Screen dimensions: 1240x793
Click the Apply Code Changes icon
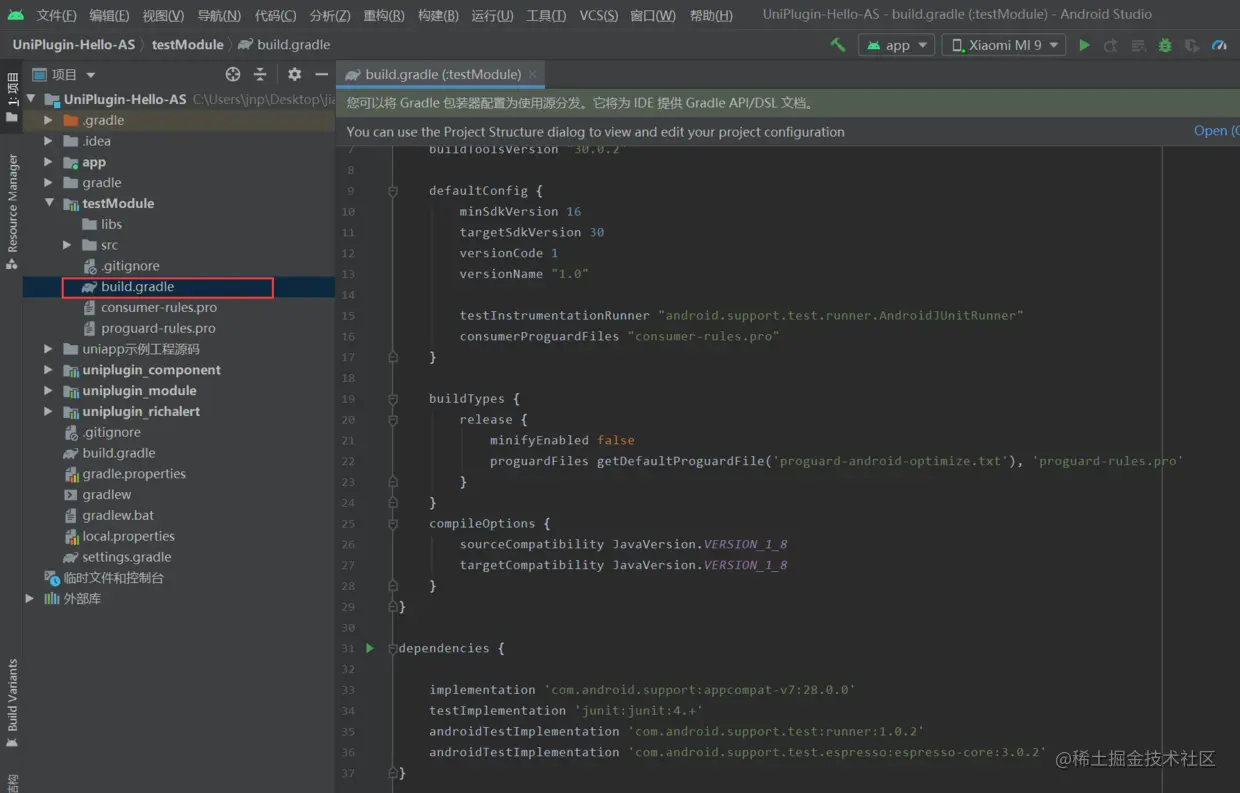pyautogui.click(x=1138, y=45)
